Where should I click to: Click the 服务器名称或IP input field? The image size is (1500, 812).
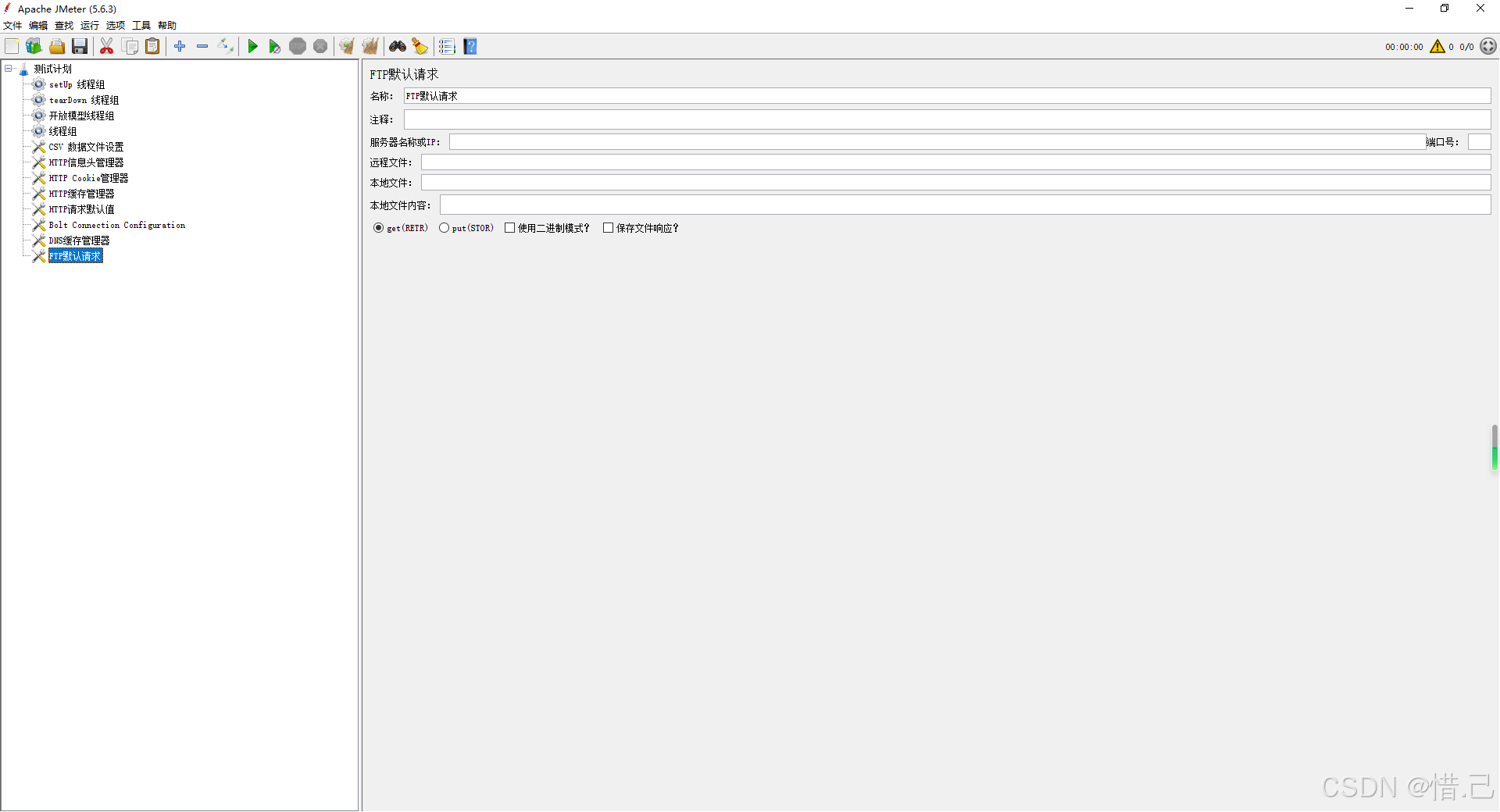click(937, 142)
